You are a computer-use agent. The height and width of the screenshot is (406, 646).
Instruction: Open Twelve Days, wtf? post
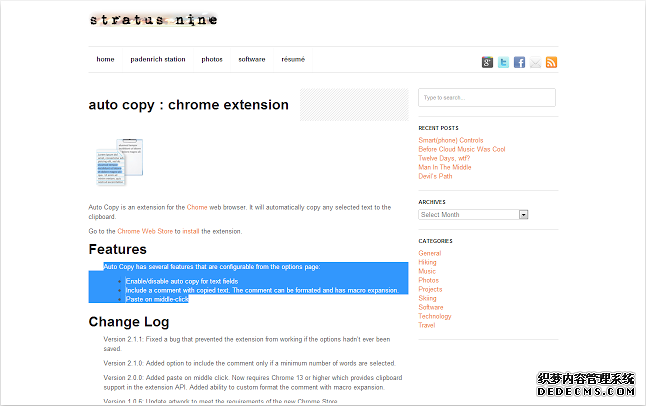coord(444,158)
